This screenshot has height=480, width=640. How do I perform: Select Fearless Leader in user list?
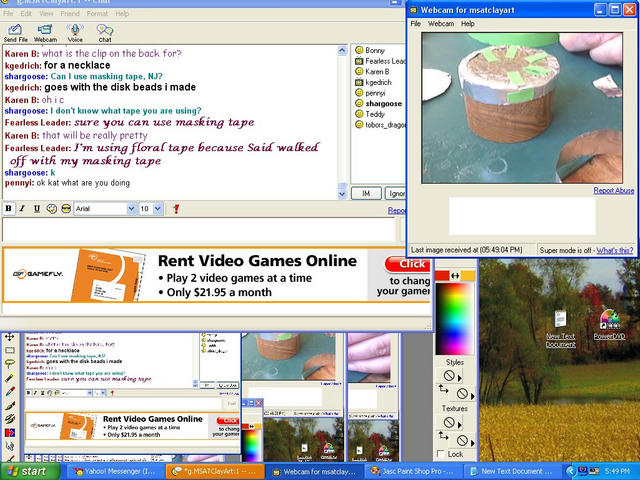point(380,61)
